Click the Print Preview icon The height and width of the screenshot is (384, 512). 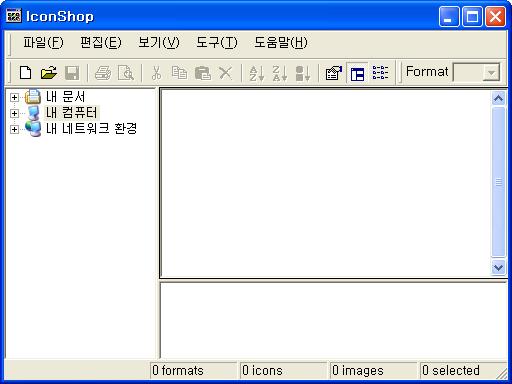click(126, 73)
